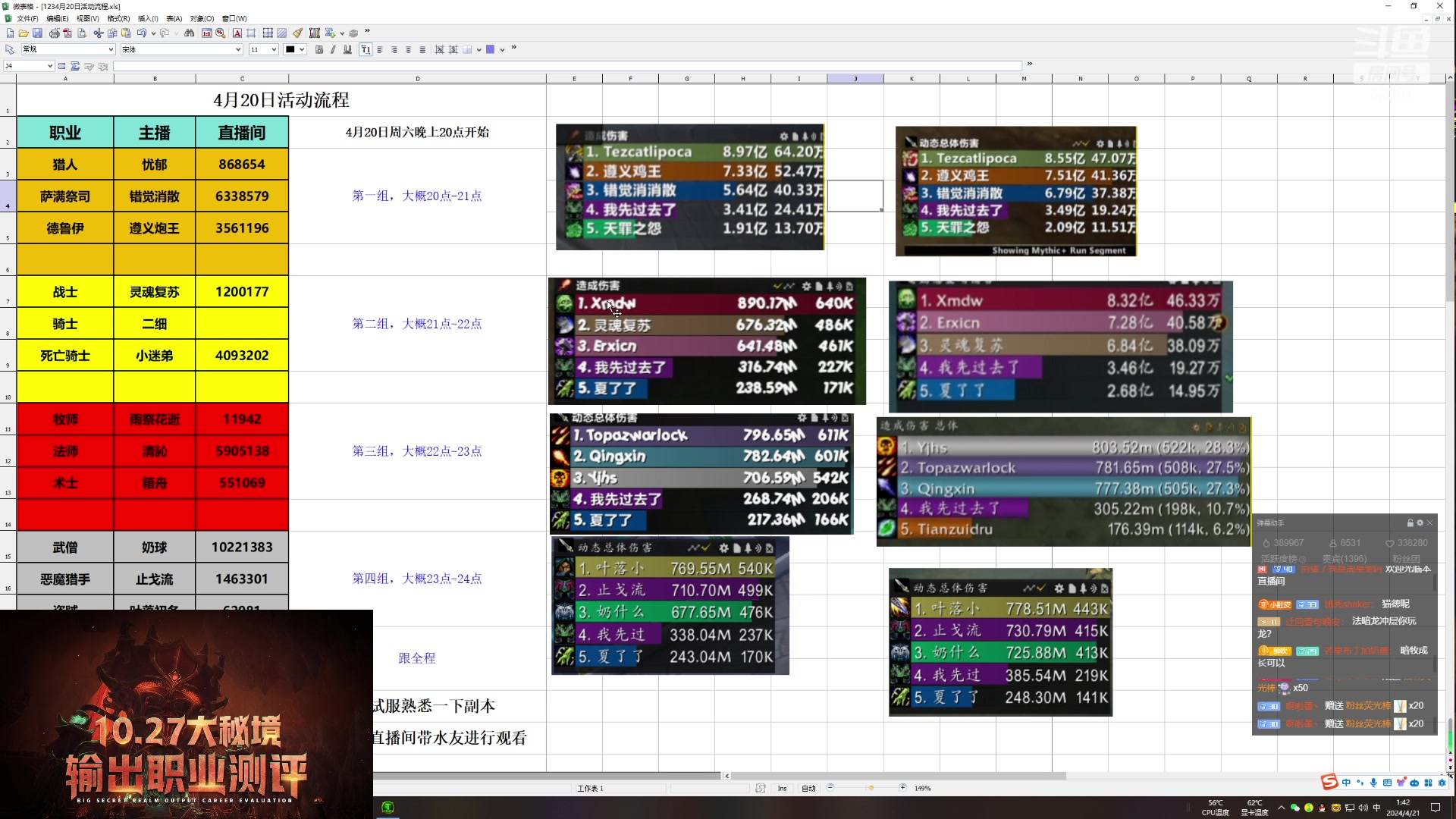
Task: Click the format paintbrush icon
Action: click(297, 33)
